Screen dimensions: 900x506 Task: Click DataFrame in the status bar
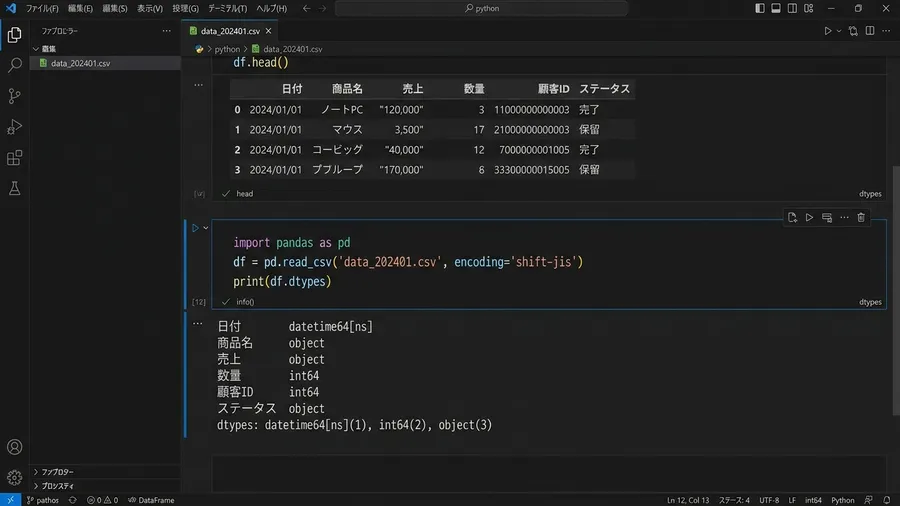coord(151,500)
